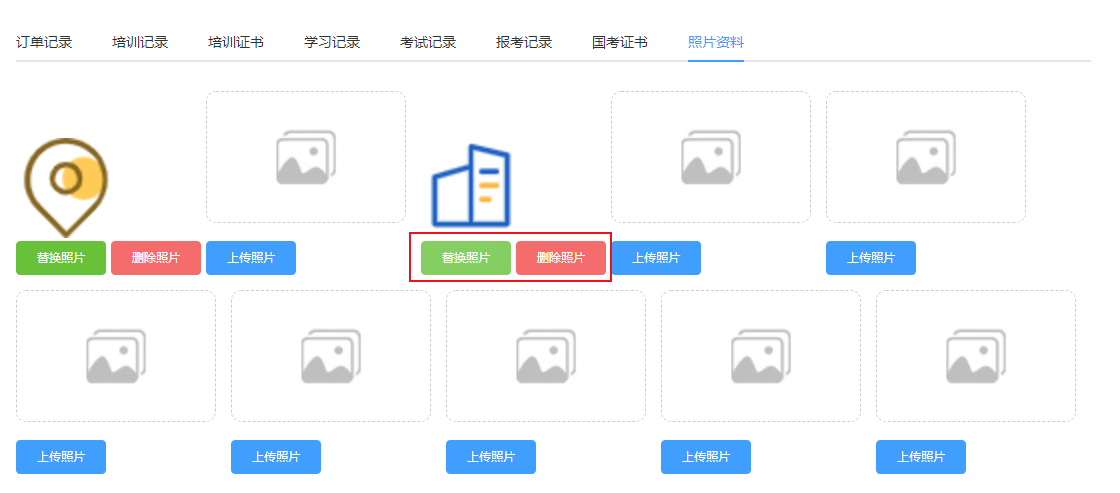Click the blue building photo thumbnail
Viewport: 1120px width, 493px height.
pyautogui.click(x=470, y=186)
